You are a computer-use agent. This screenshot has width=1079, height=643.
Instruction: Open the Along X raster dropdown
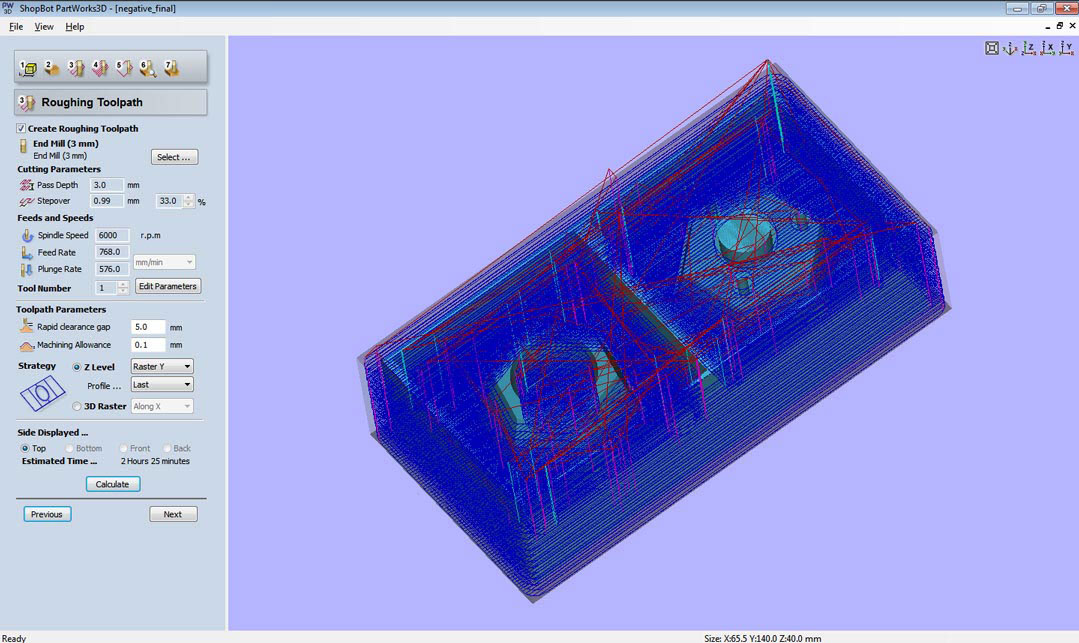162,406
